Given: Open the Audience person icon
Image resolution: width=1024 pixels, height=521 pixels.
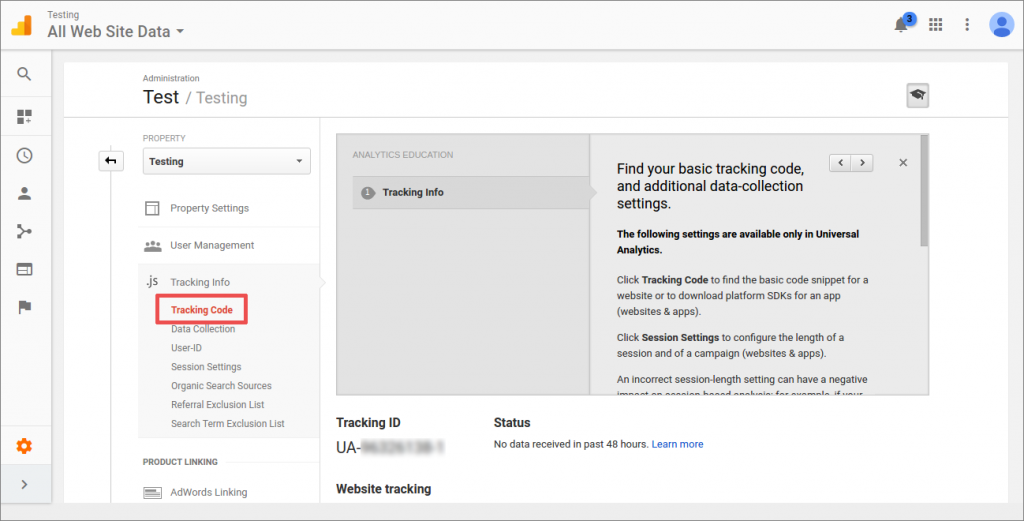Looking at the screenshot, I should (x=24, y=194).
